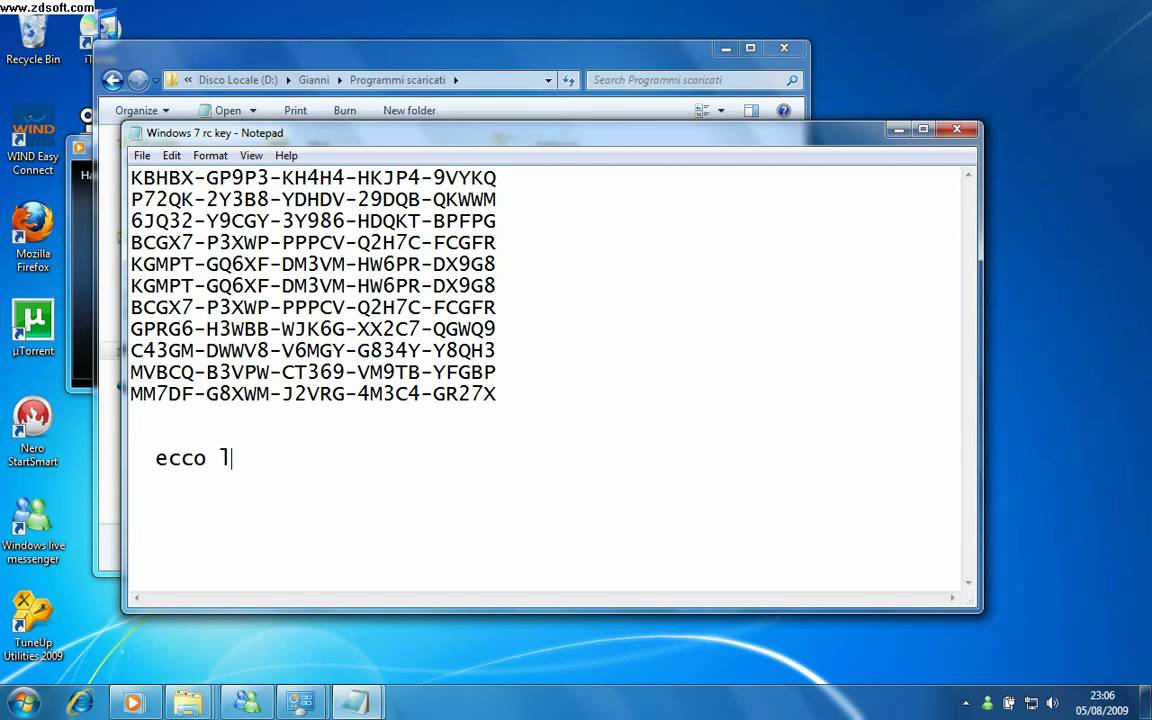Switch to Windows Explorer taskbar button
Screen dimensions: 1152x720
click(x=189, y=702)
